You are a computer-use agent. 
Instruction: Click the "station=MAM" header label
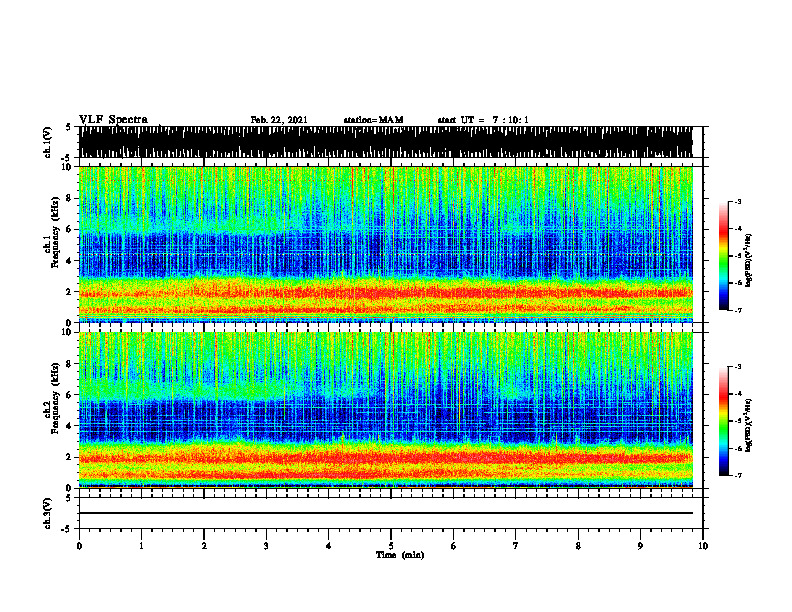(x=373, y=120)
